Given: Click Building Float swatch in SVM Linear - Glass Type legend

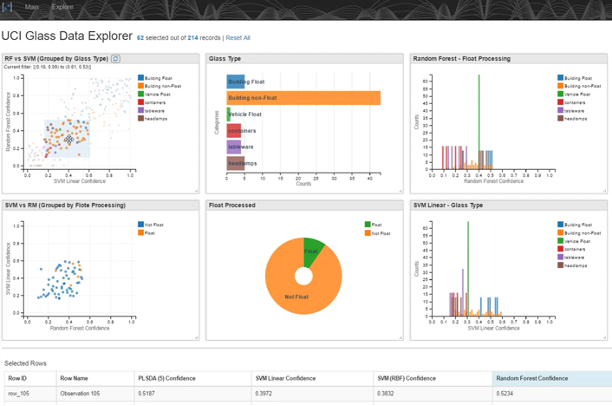Looking at the screenshot, I should [560, 224].
